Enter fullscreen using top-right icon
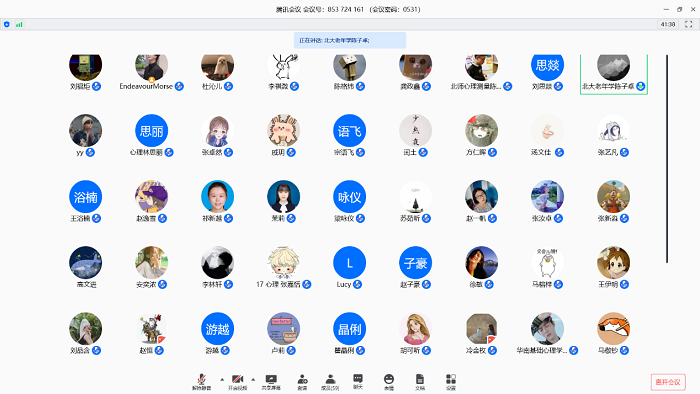700x394 pixels. click(x=688, y=25)
